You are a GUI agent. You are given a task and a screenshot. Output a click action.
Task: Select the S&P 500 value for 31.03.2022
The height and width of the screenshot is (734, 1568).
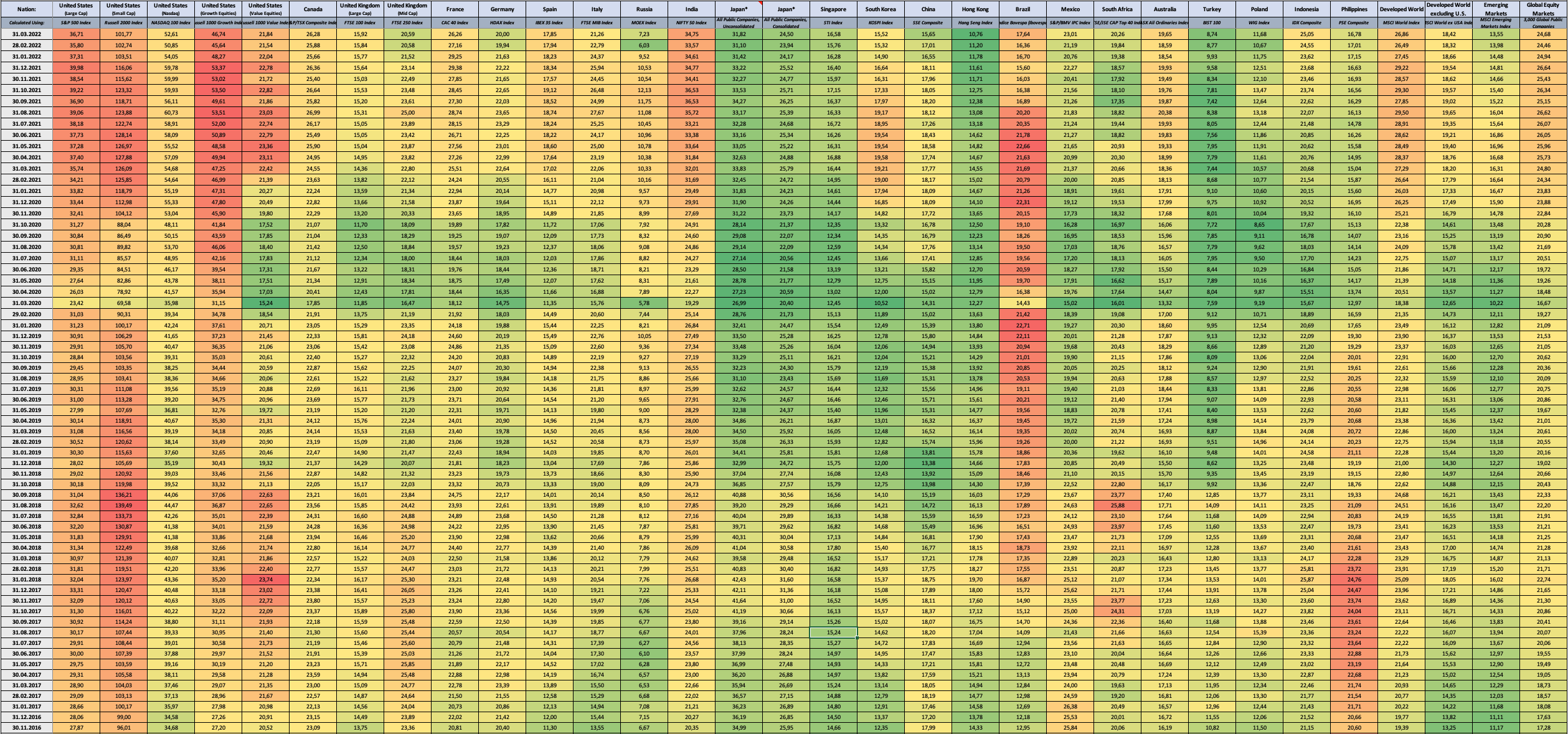76,34
